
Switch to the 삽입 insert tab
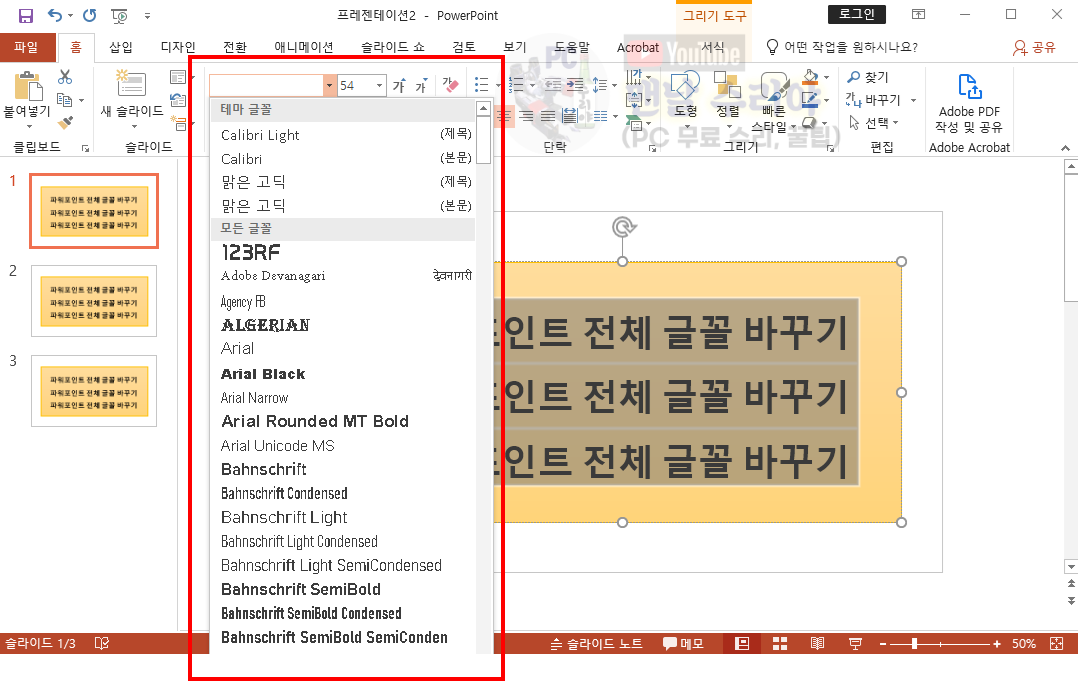point(121,47)
